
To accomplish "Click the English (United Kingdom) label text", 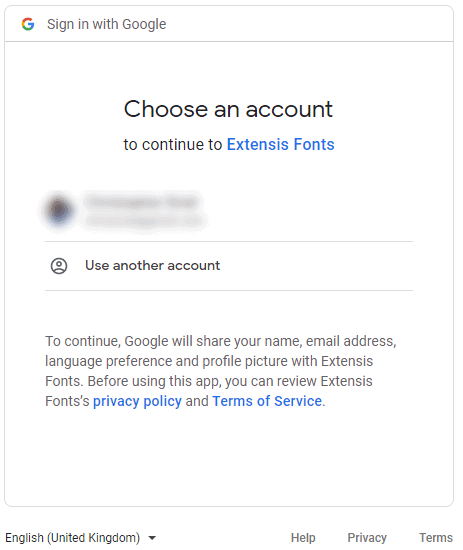I will 73,537.
